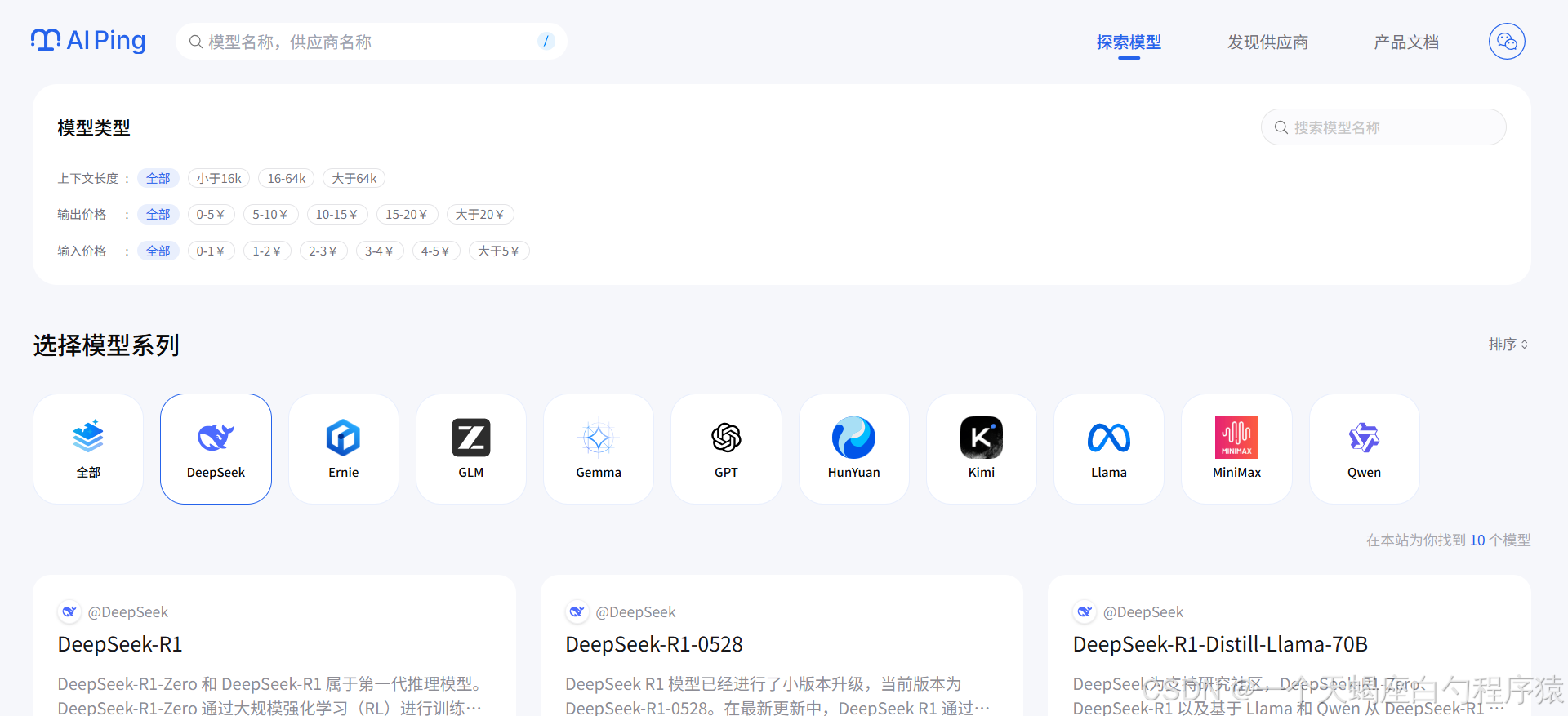
Task: Open the 产品文档 tab
Action: coord(1406,42)
